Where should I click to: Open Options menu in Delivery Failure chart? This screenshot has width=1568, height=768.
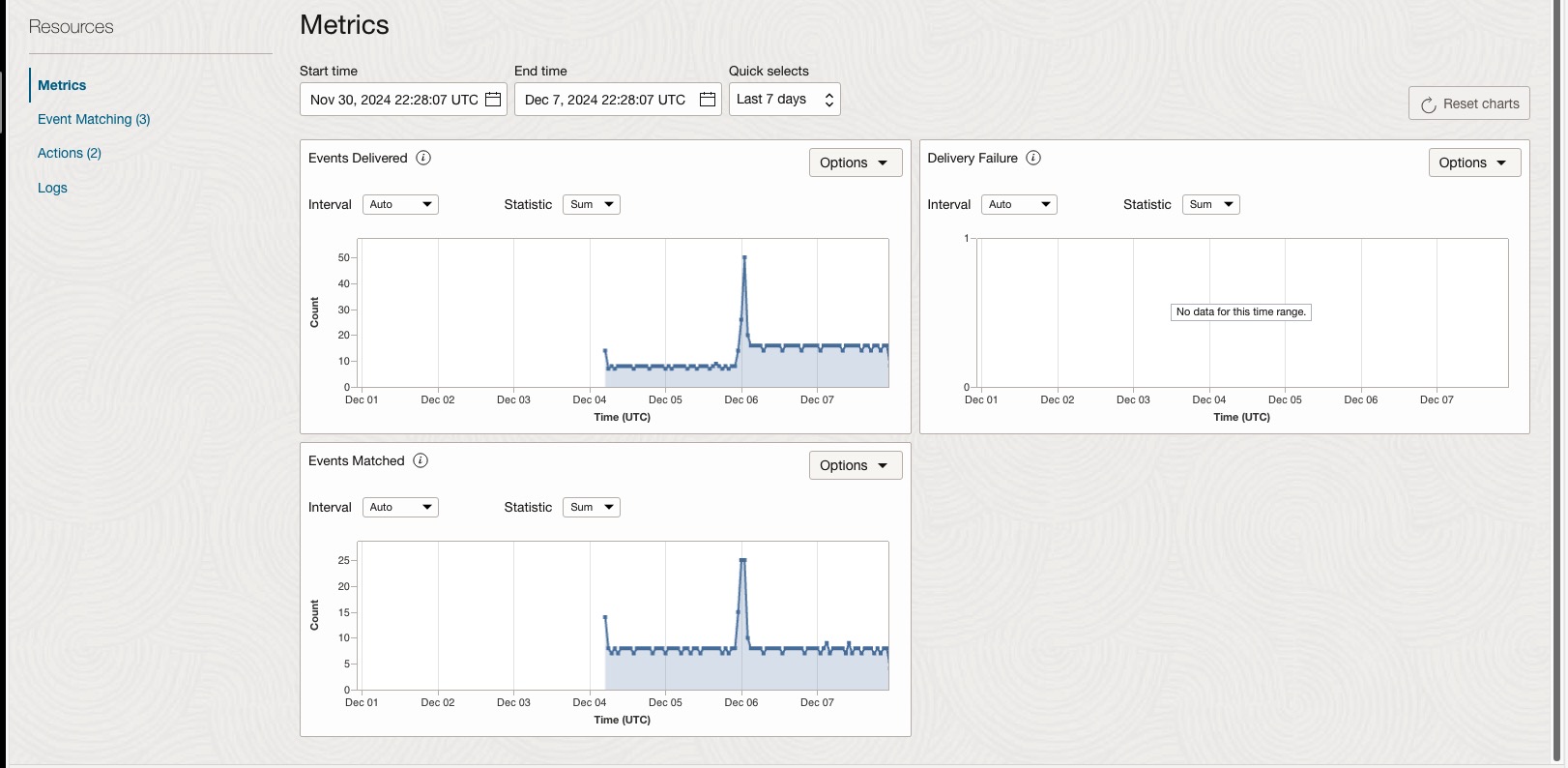pyautogui.click(x=1475, y=162)
